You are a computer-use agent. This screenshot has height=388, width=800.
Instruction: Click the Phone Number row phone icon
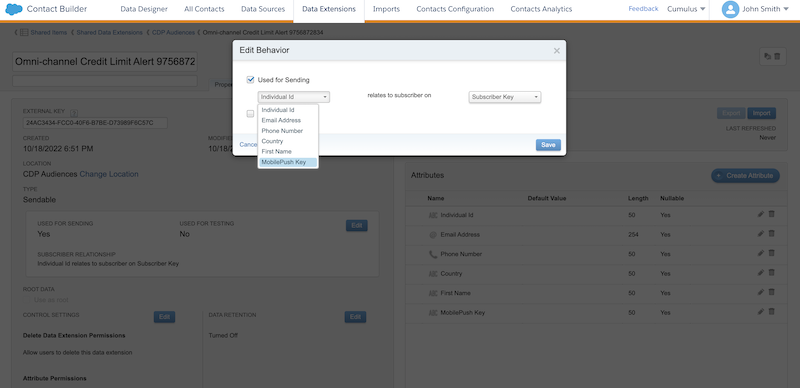[433, 254]
